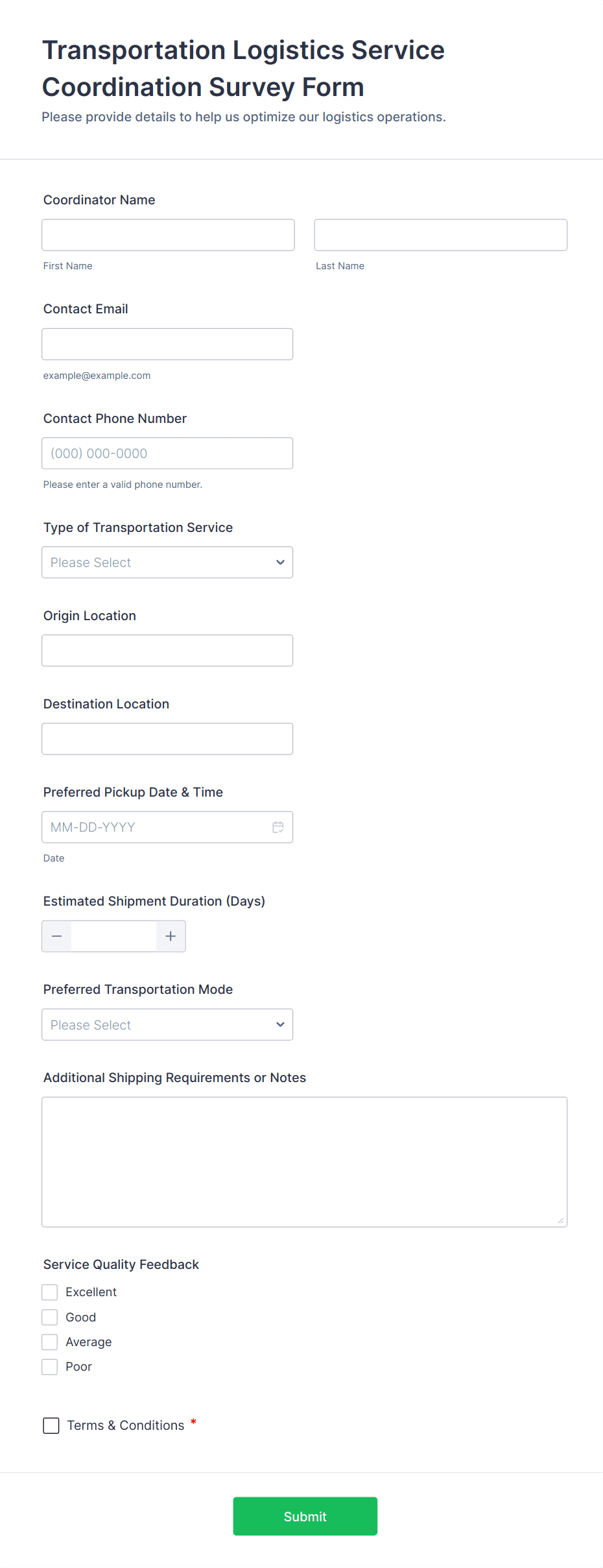Click into the Last Name field
This screenshot has width=603, height=1568.
(x=440, y=235)
